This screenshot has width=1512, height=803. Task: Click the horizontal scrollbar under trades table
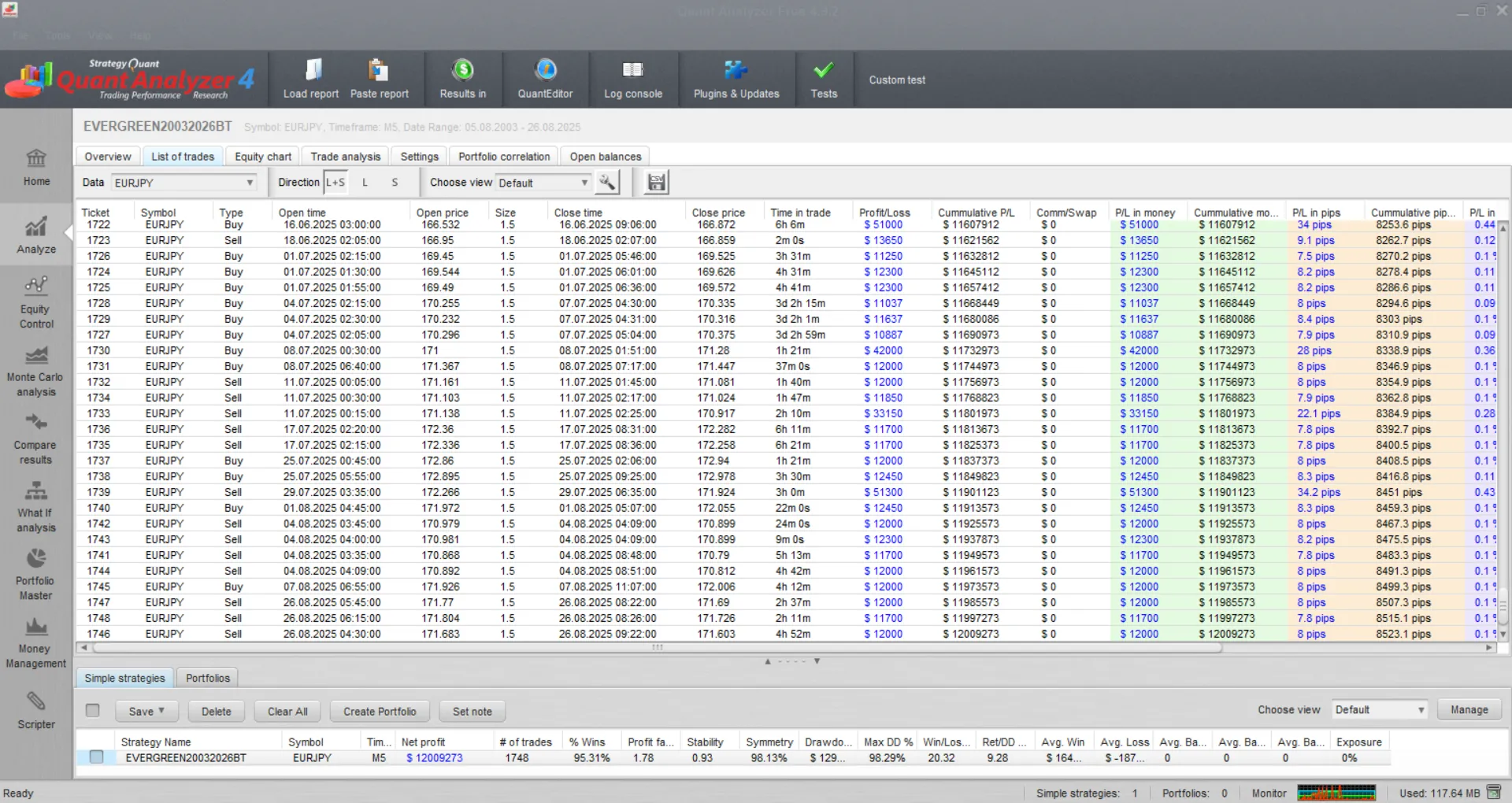(657, 648)
